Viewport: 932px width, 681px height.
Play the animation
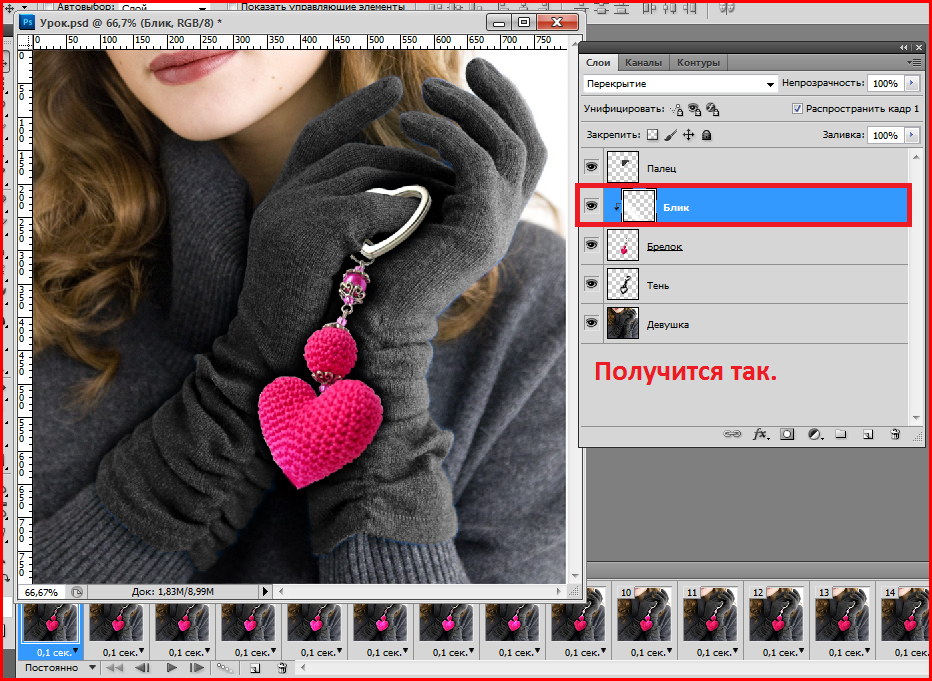click(x=172, y=668)
